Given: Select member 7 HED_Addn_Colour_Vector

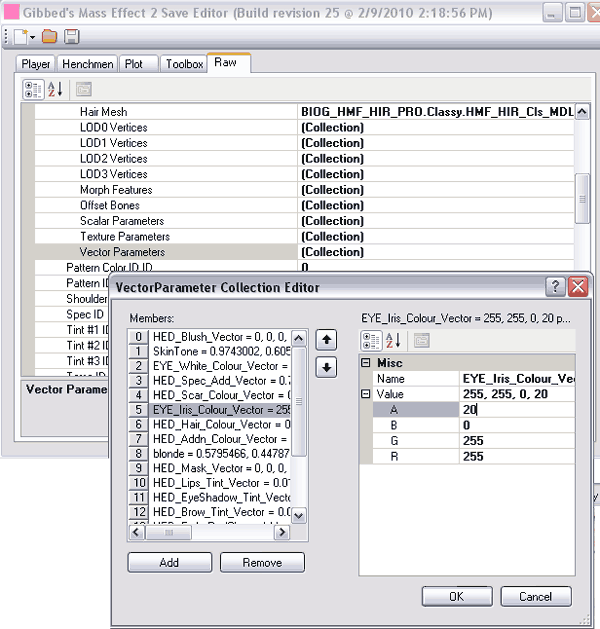Looking at the screenshot, I should click(x=209, y=439).
